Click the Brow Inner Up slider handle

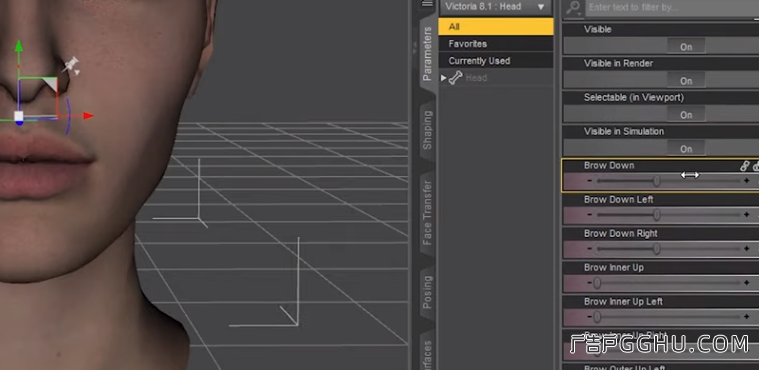597,282
